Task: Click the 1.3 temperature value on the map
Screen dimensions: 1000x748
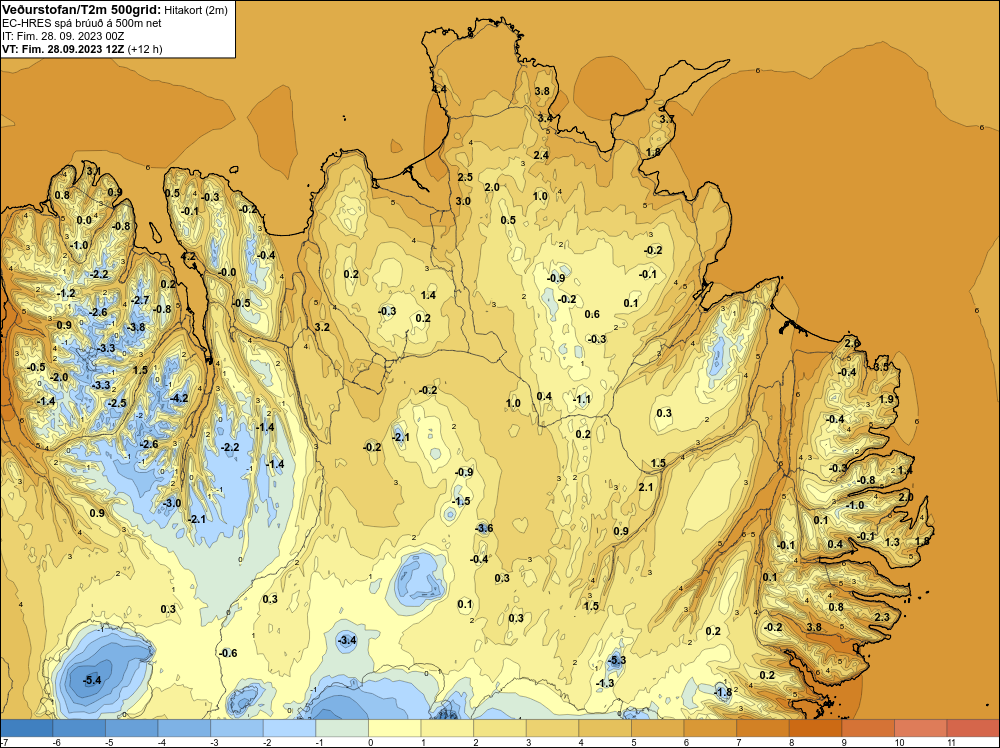Action: [892, 543]
